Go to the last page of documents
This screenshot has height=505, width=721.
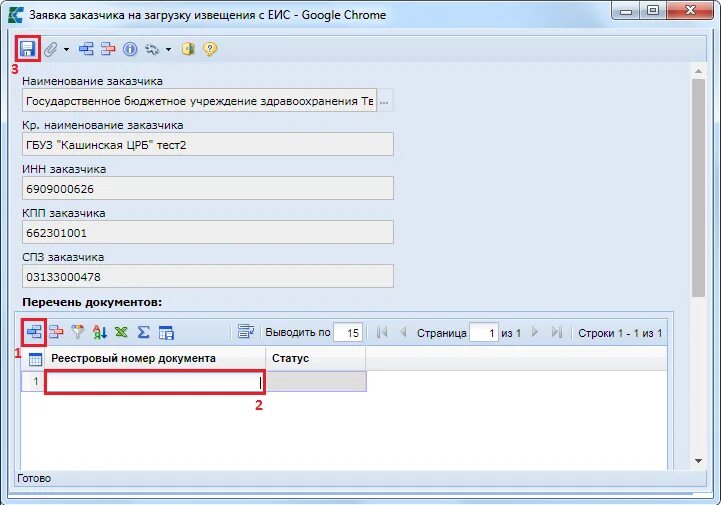(x=556, y=332)
